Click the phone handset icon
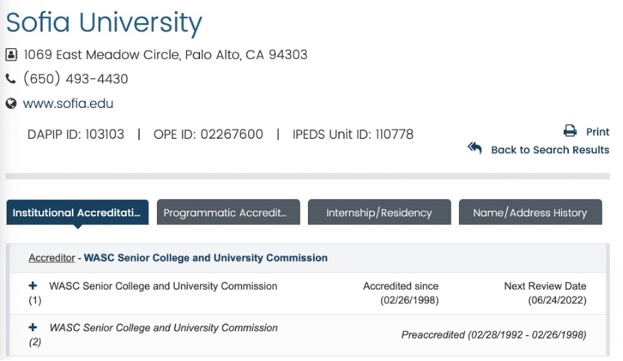 [11, 79]
